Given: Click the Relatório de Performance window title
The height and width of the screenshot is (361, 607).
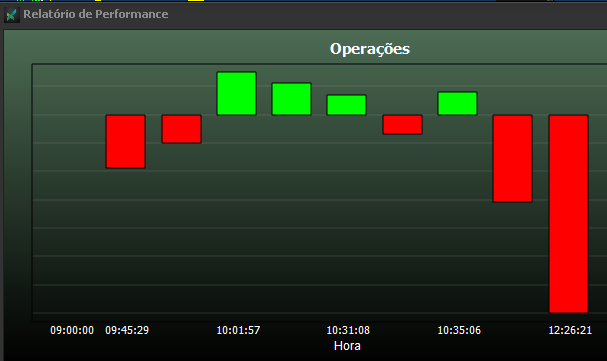Looking at the screenshot, I should [x=96, y=14].
